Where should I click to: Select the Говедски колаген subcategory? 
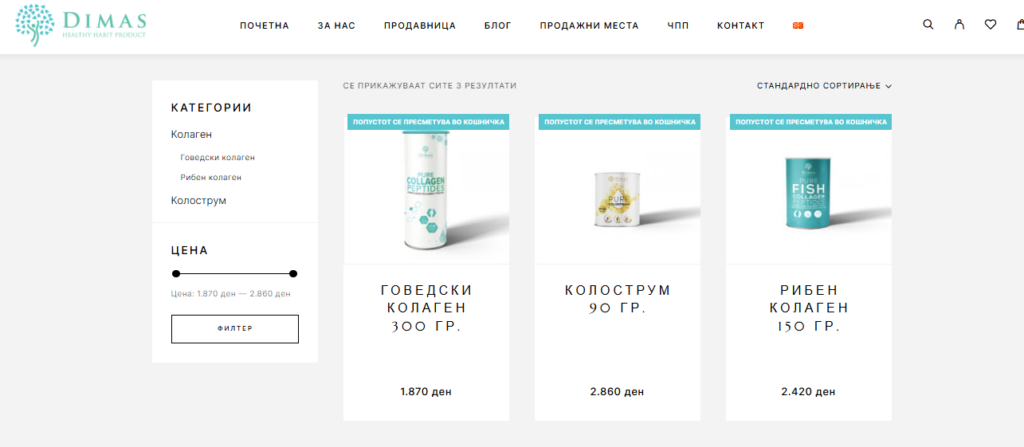[x=217, y=157]
